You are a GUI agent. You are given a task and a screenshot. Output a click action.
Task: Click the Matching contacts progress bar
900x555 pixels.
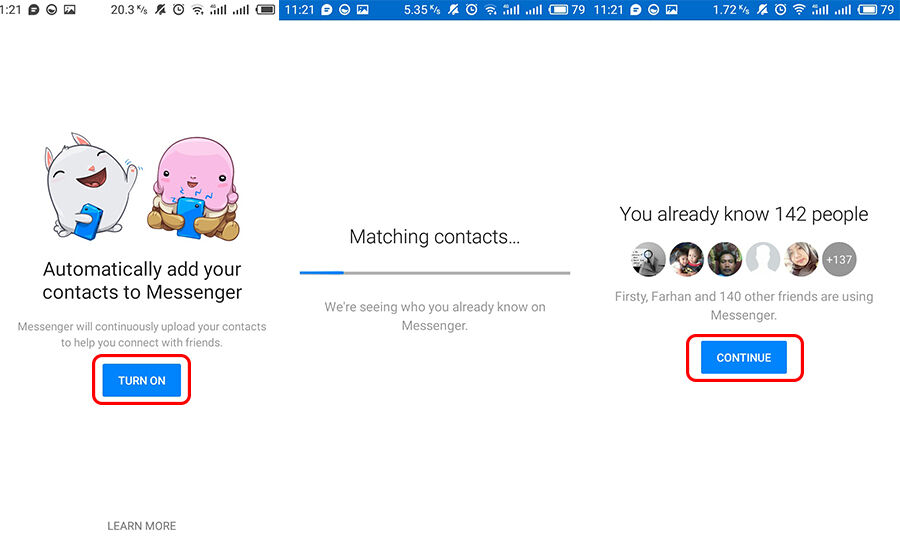[x=435, y=273]
